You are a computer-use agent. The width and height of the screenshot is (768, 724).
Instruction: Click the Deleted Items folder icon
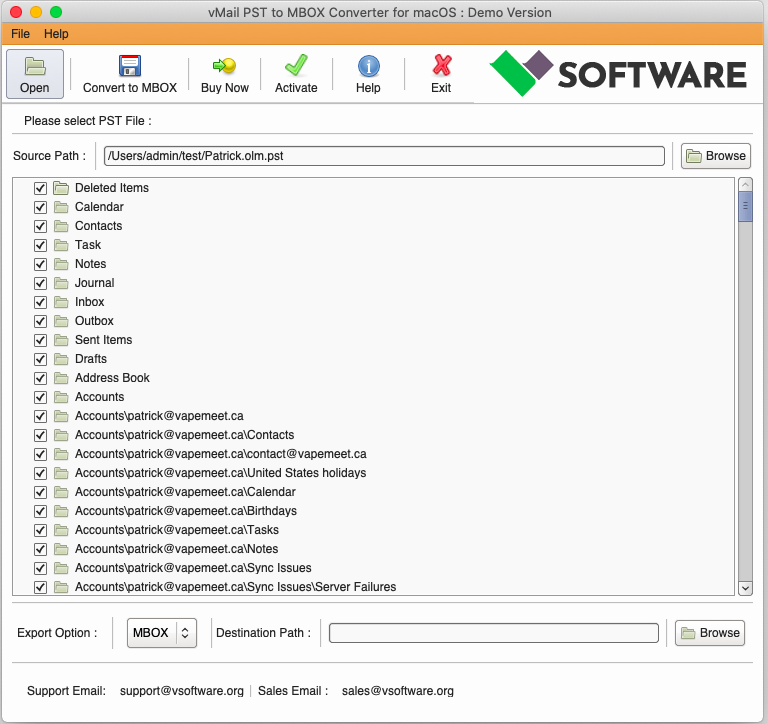61,188
